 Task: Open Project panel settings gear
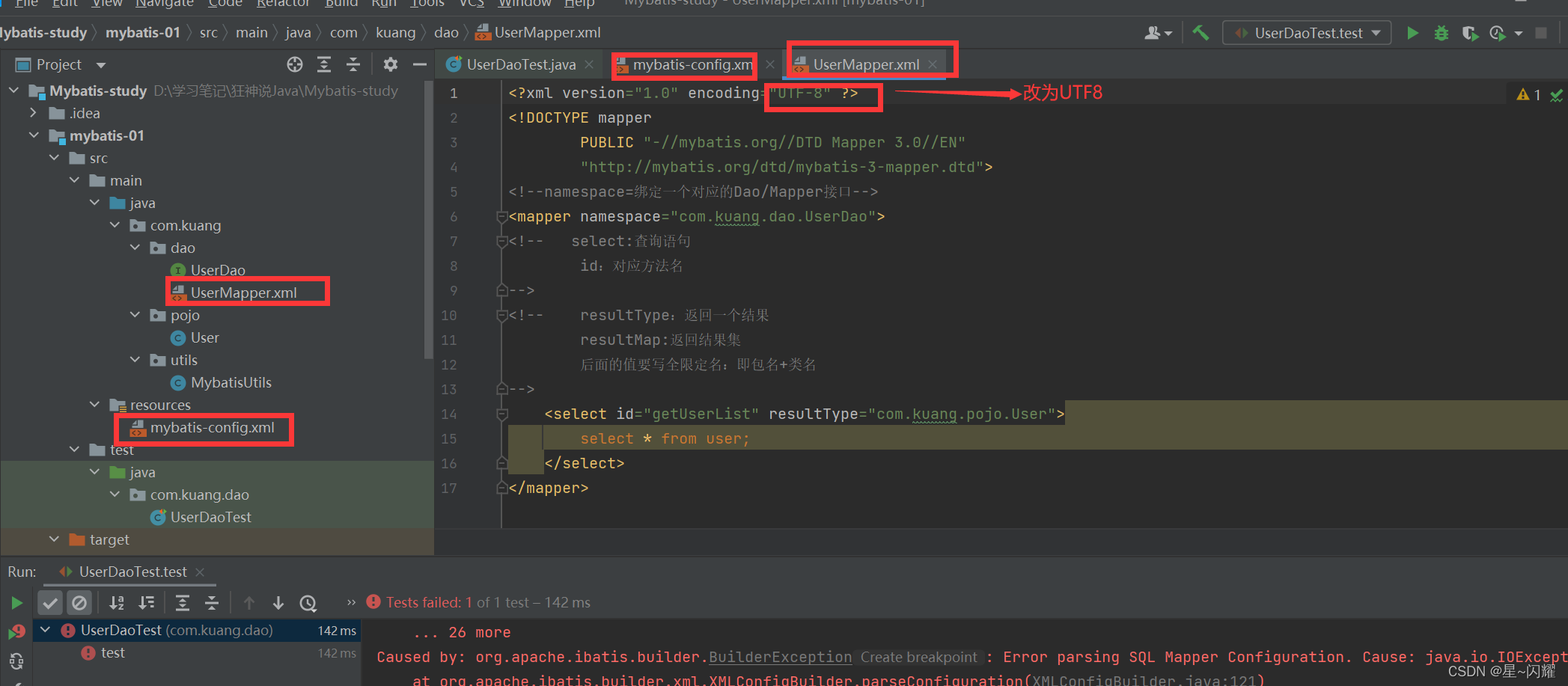(391, 64)
